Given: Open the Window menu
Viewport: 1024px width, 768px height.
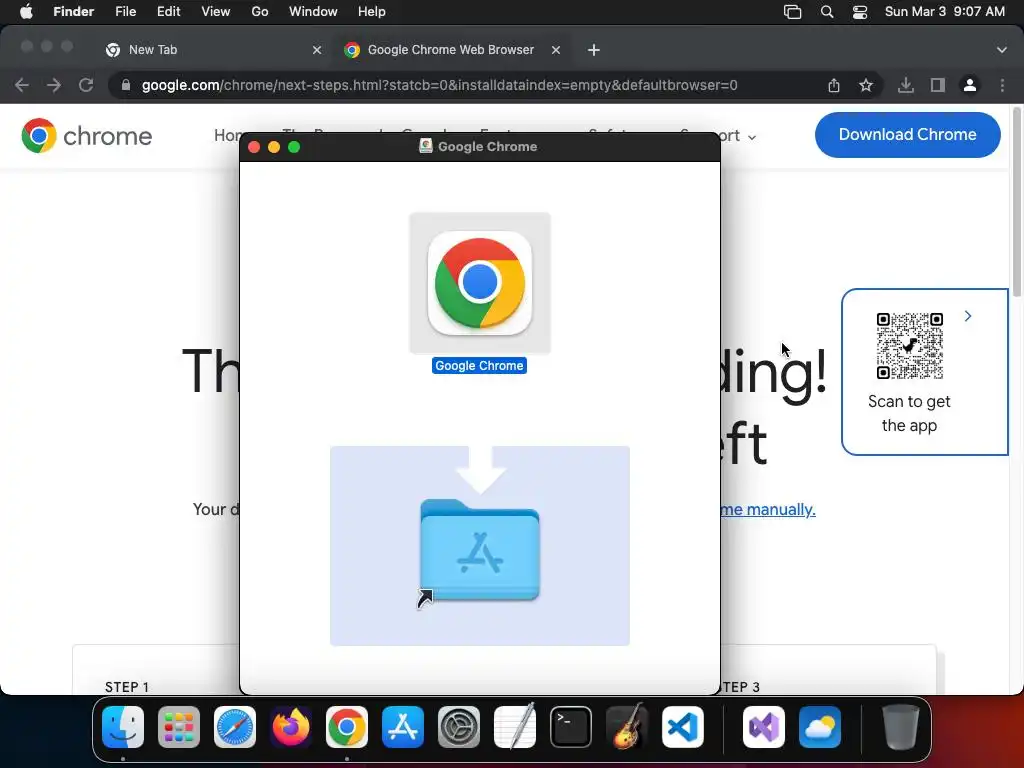Looking at the screenshot, I should point(313,12).
